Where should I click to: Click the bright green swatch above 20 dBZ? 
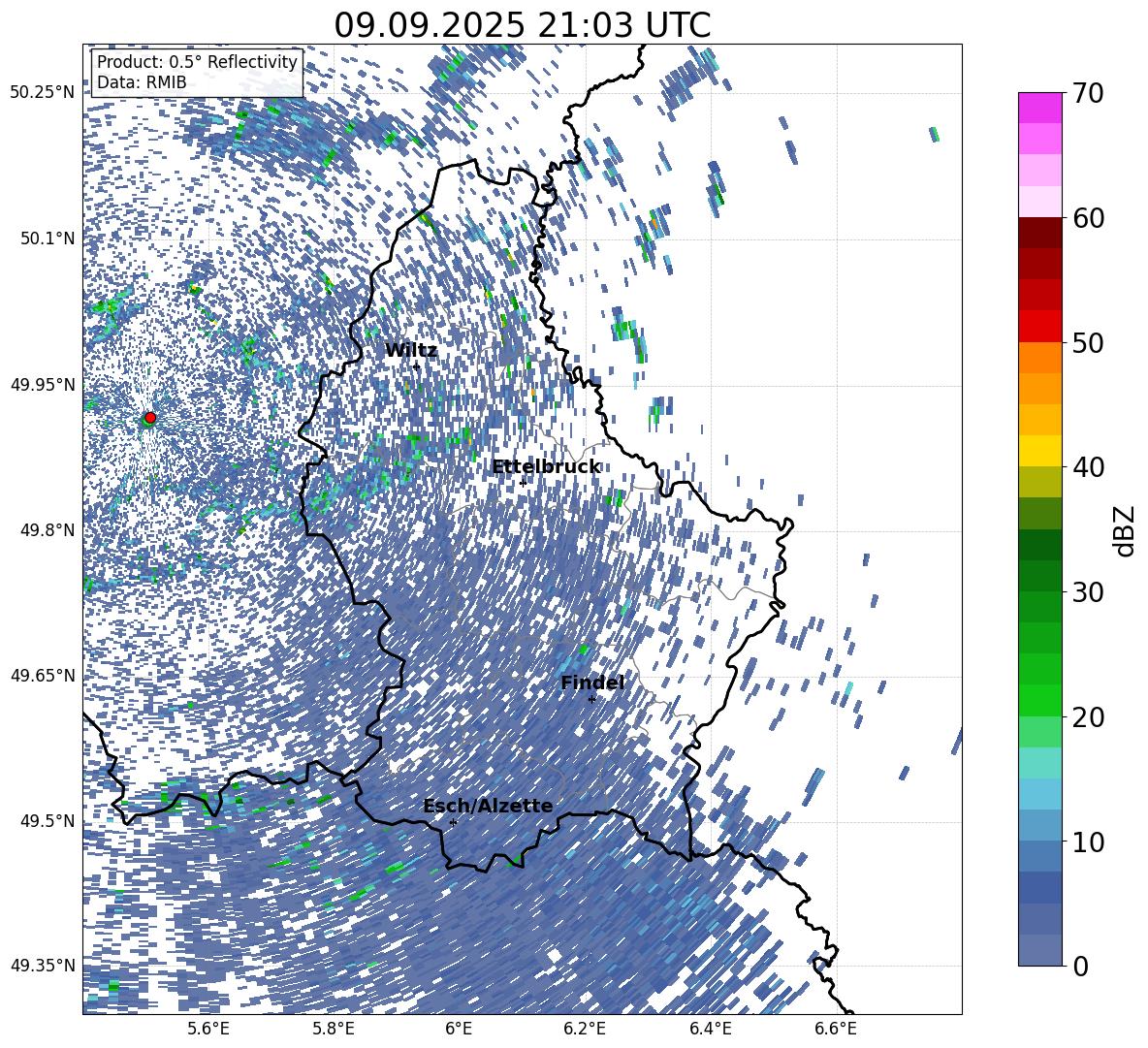[1039, 700]
